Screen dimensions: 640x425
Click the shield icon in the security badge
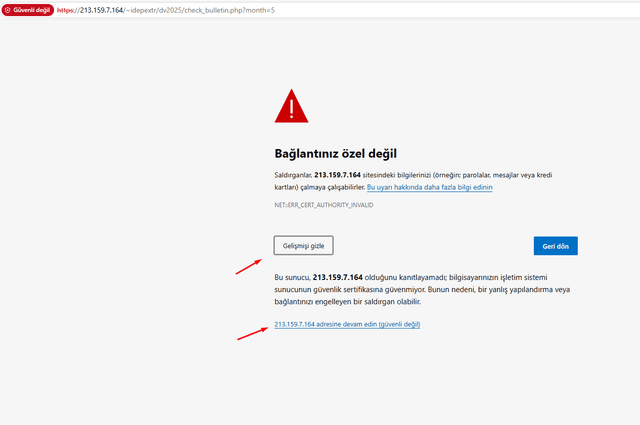click(7, 10)
